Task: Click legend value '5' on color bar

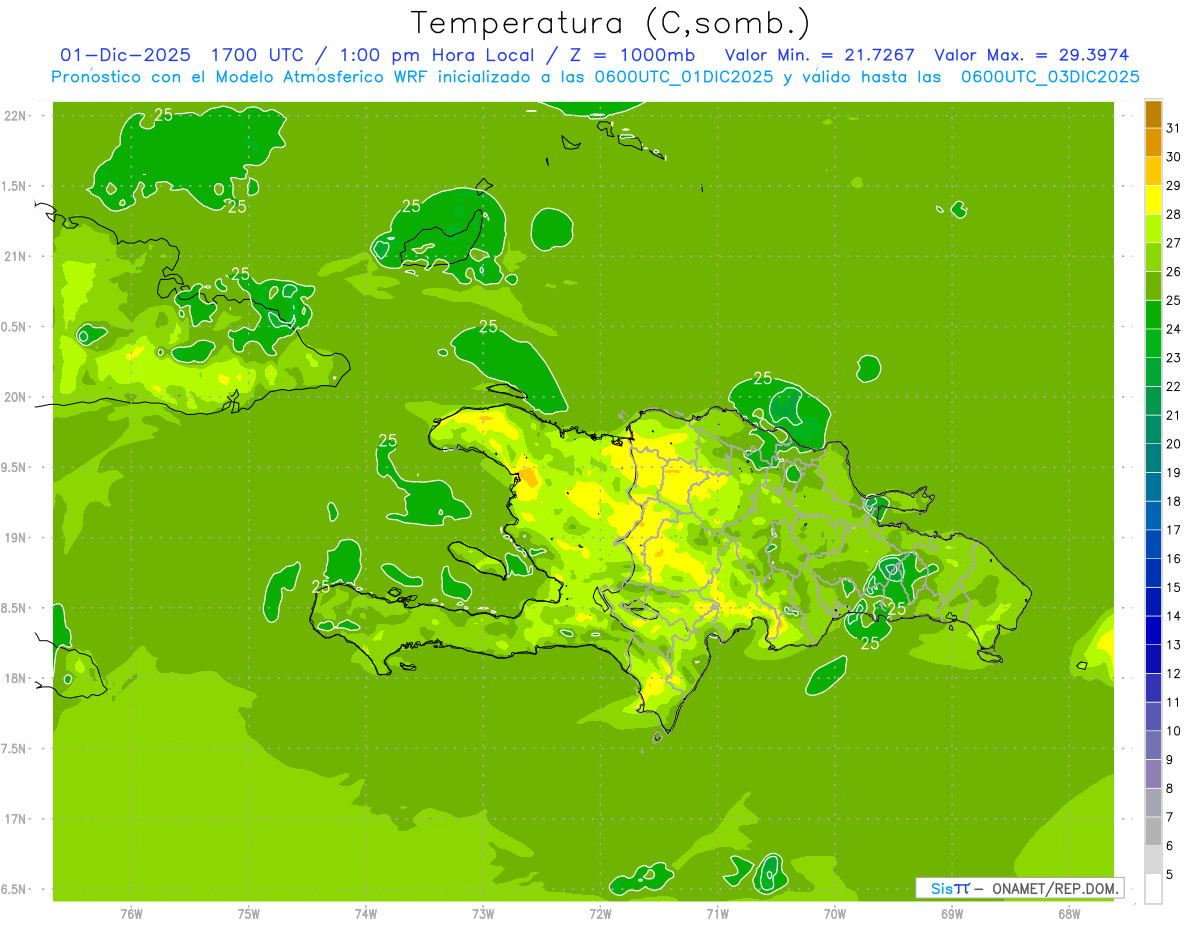Action: [x=1170, y=875]
